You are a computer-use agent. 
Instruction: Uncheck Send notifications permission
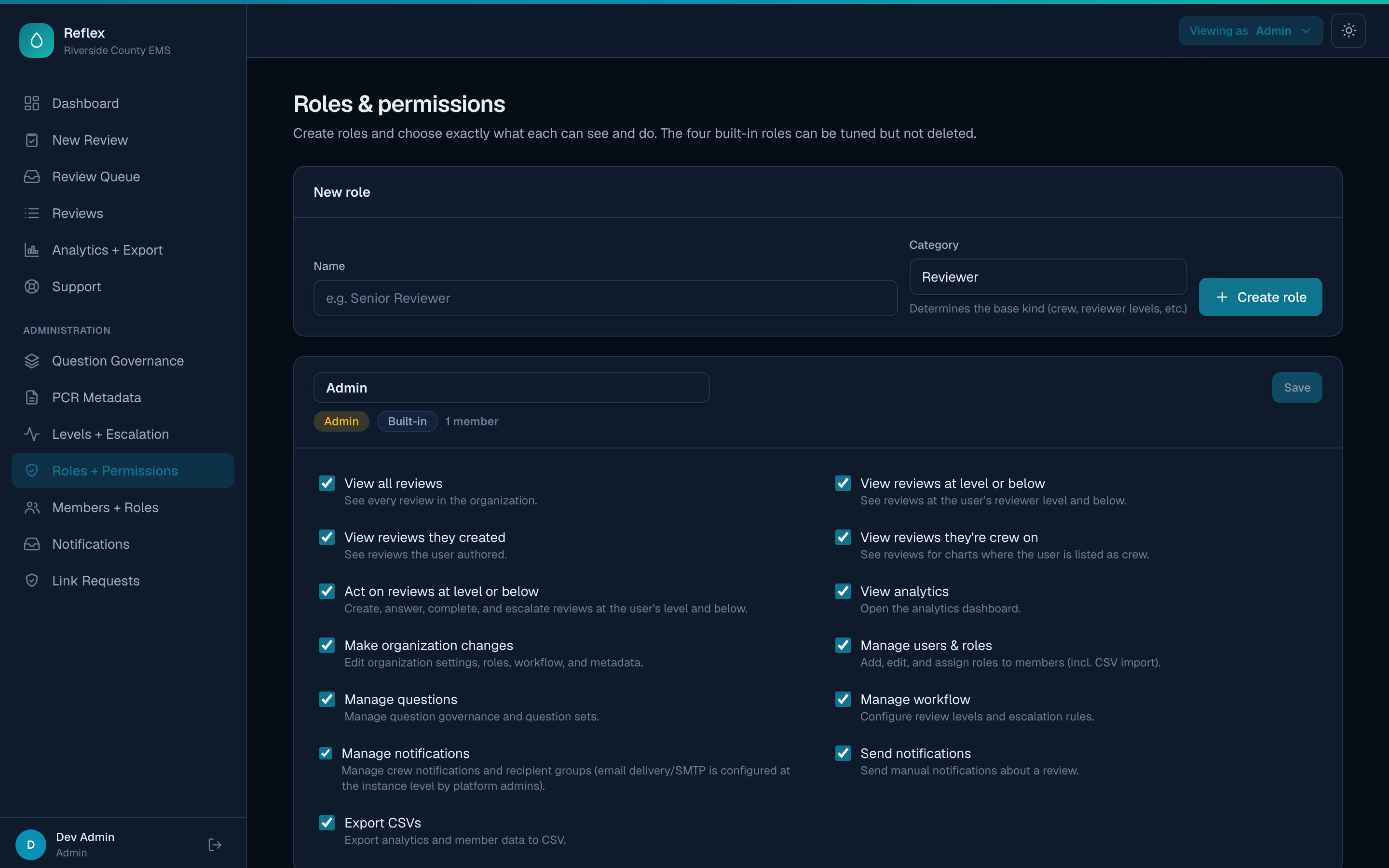pyautogui.click(x=843, y=753)
